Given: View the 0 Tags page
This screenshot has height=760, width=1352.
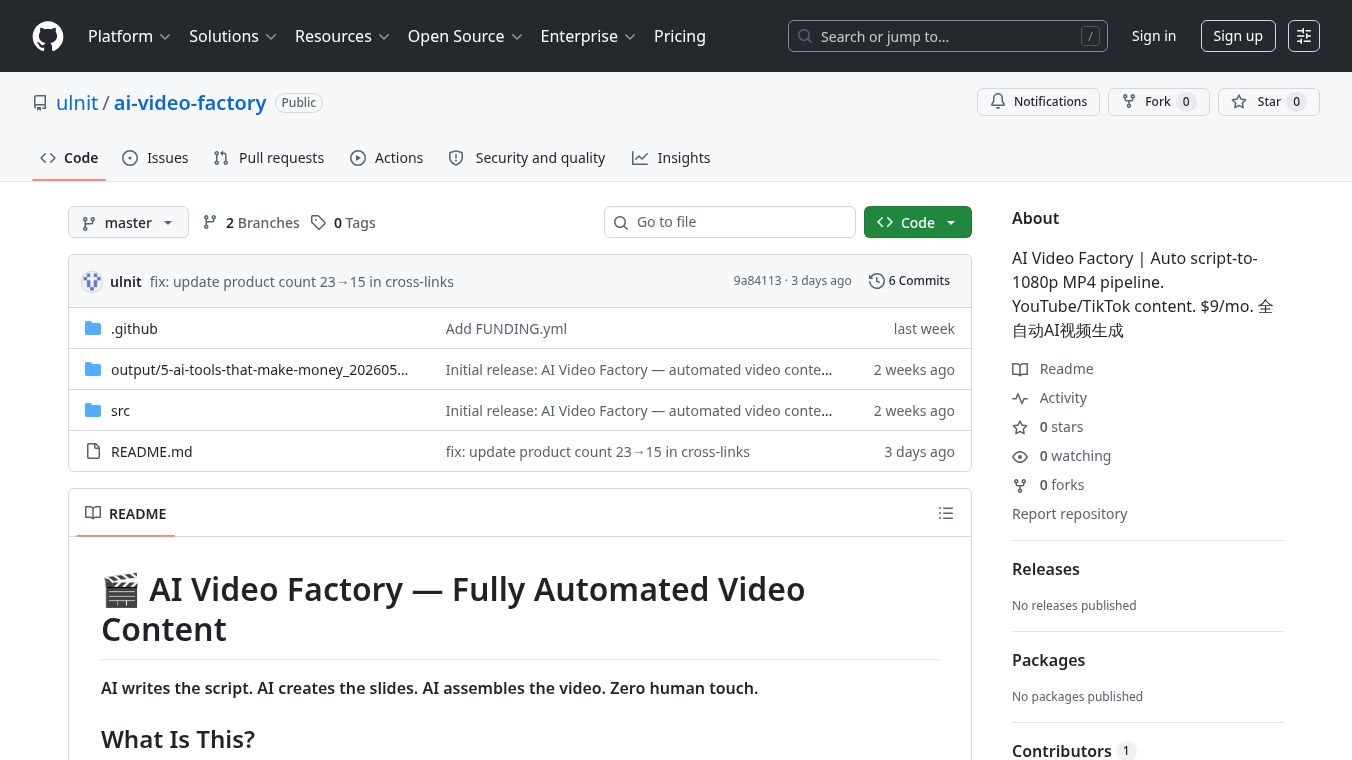Looking at the screenshot, I should point(343,223).
